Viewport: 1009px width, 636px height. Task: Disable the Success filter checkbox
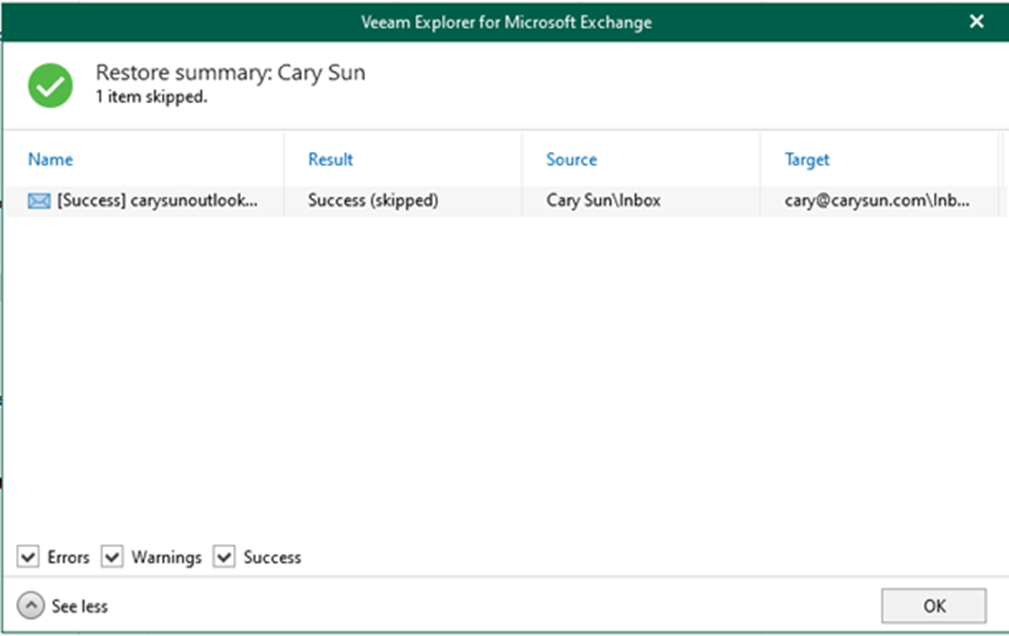(224, 556)
